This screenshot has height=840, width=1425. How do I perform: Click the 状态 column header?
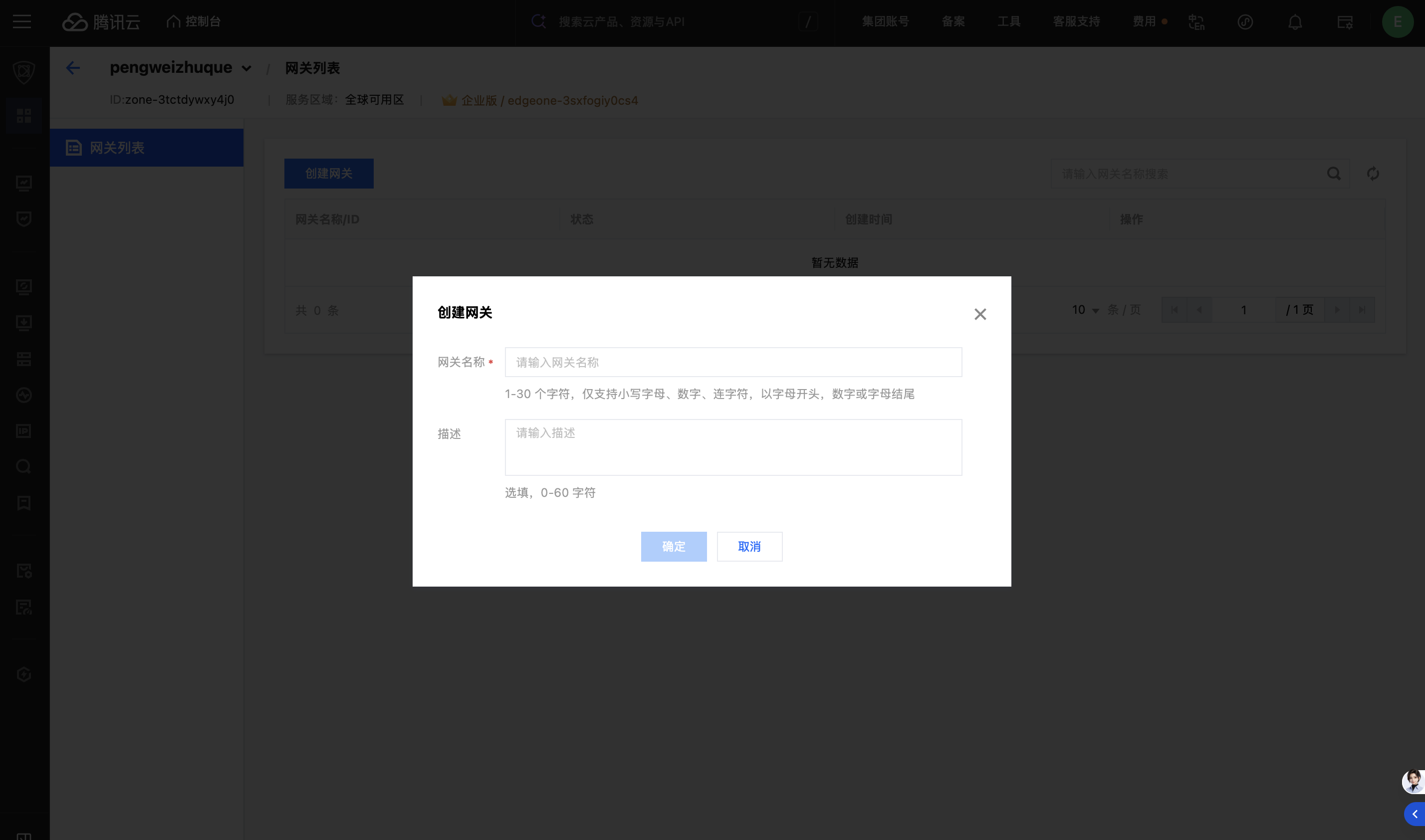(x=582, y=219)
